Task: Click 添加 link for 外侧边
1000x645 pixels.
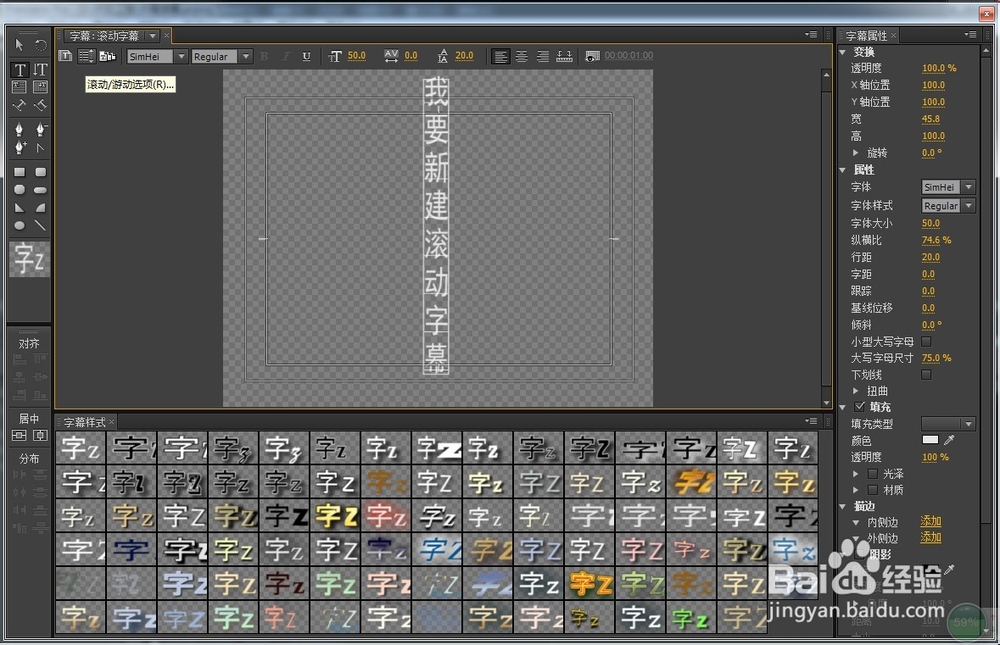Action: click(931, 537)
